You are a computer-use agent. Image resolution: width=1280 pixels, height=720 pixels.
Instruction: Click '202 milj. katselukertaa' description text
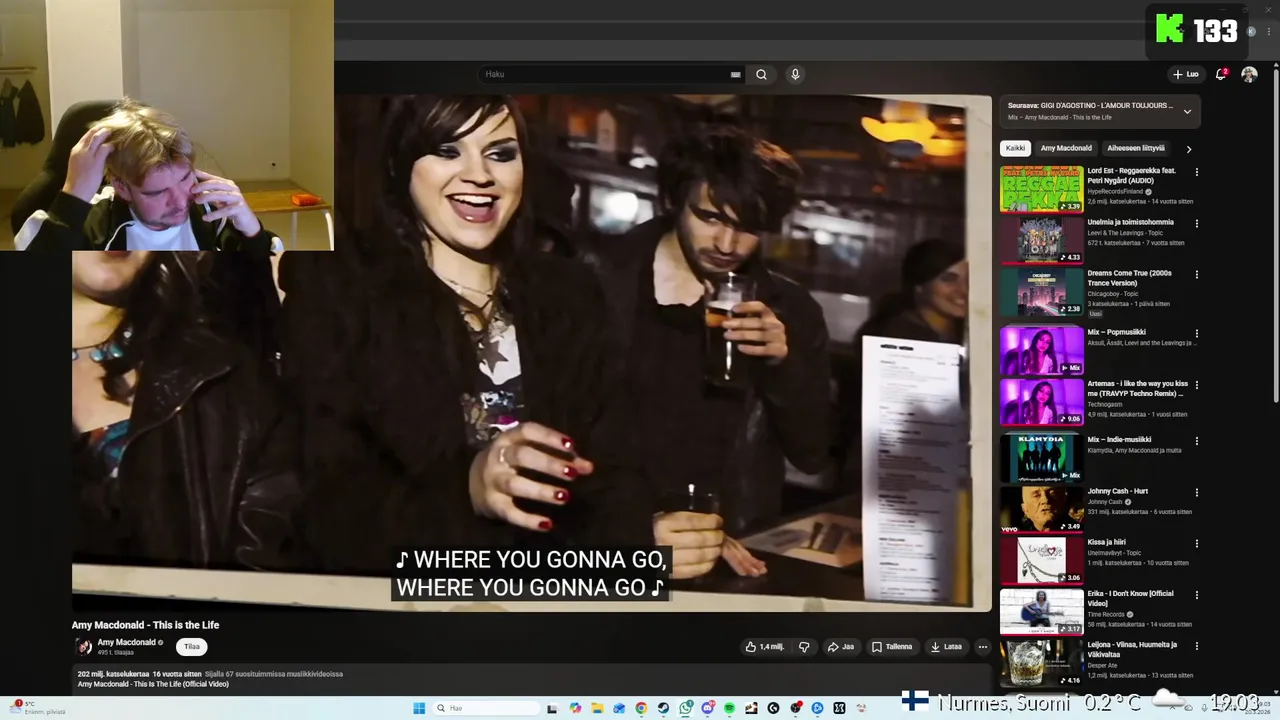113,674
